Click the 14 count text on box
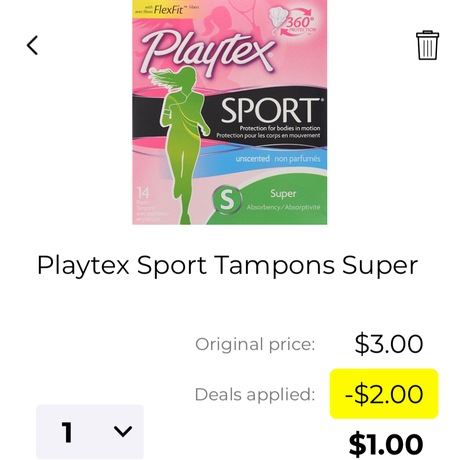 coord(143,192)
